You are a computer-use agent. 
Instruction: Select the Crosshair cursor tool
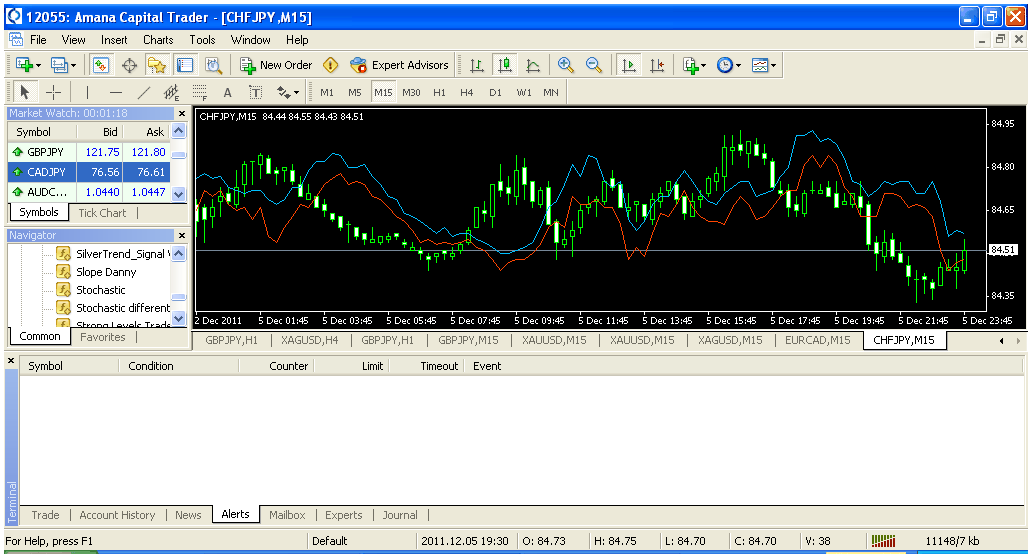coord(54,92)
